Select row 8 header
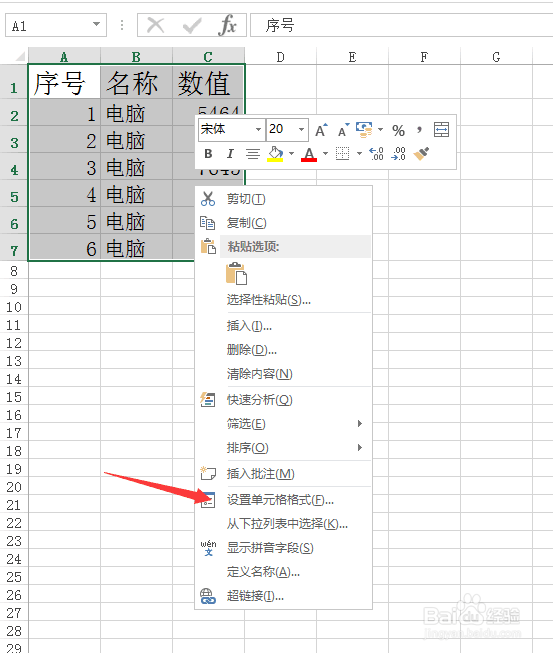The height and width of the screenshot is (653, 553). (14, 271)
